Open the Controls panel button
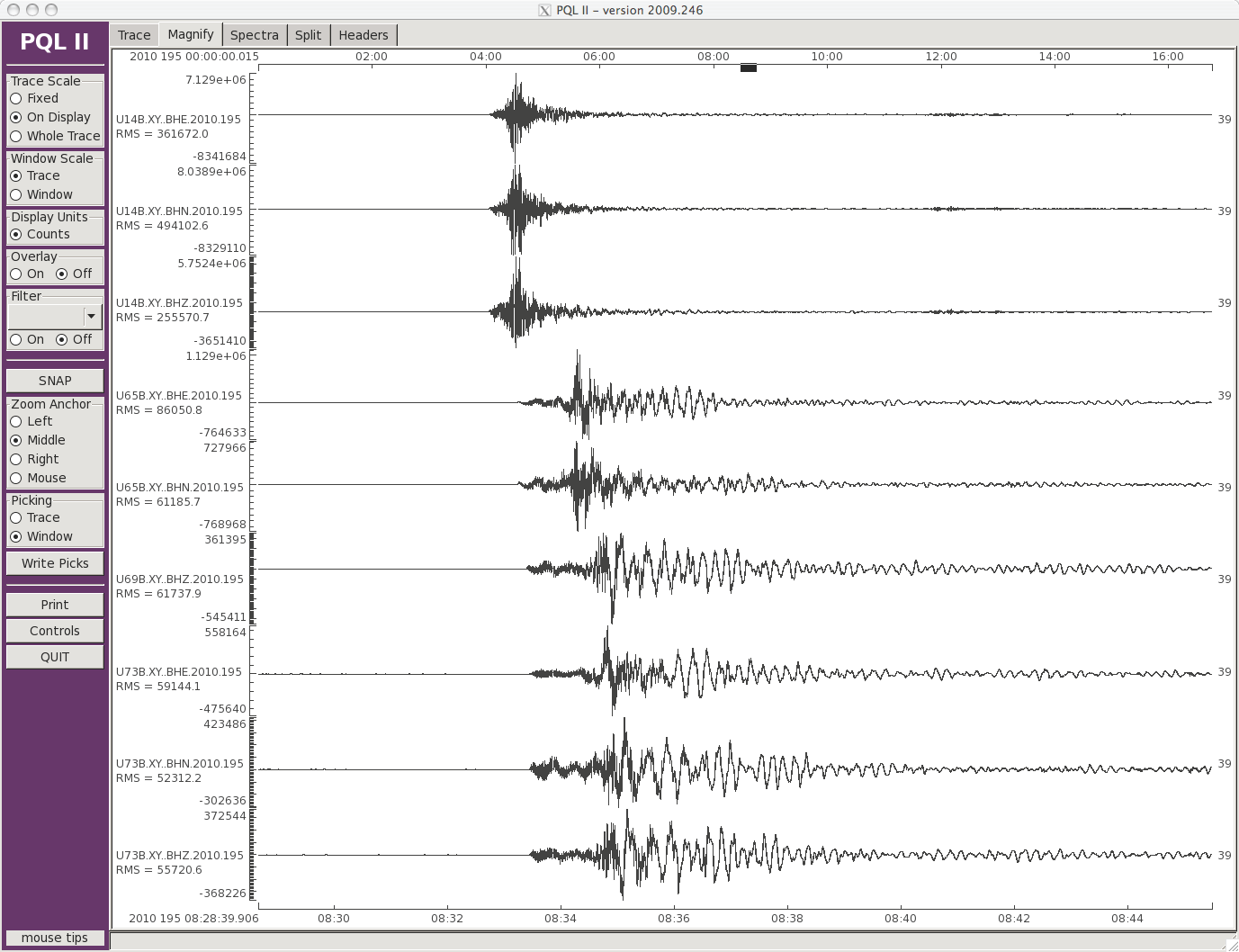Viewport: 1239px width, 952px height. pos(55,631)
